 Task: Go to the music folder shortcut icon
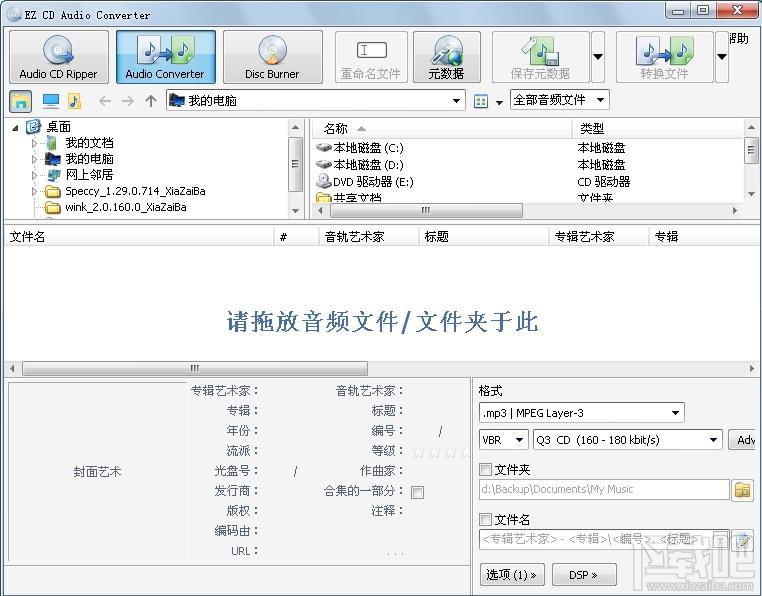point(74,101)
